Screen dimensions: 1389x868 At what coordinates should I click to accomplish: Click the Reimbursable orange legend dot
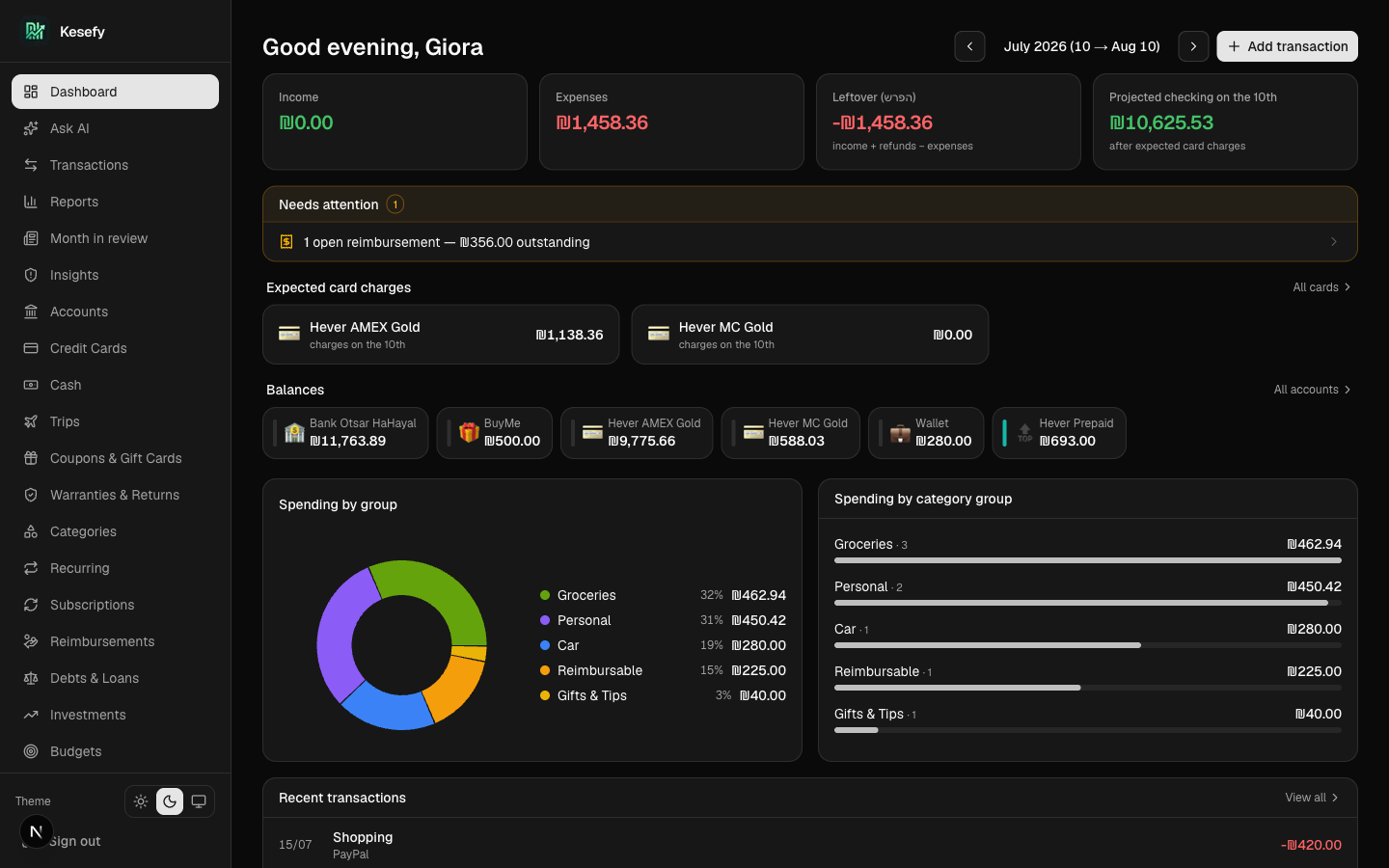click(x=545, y=670)
